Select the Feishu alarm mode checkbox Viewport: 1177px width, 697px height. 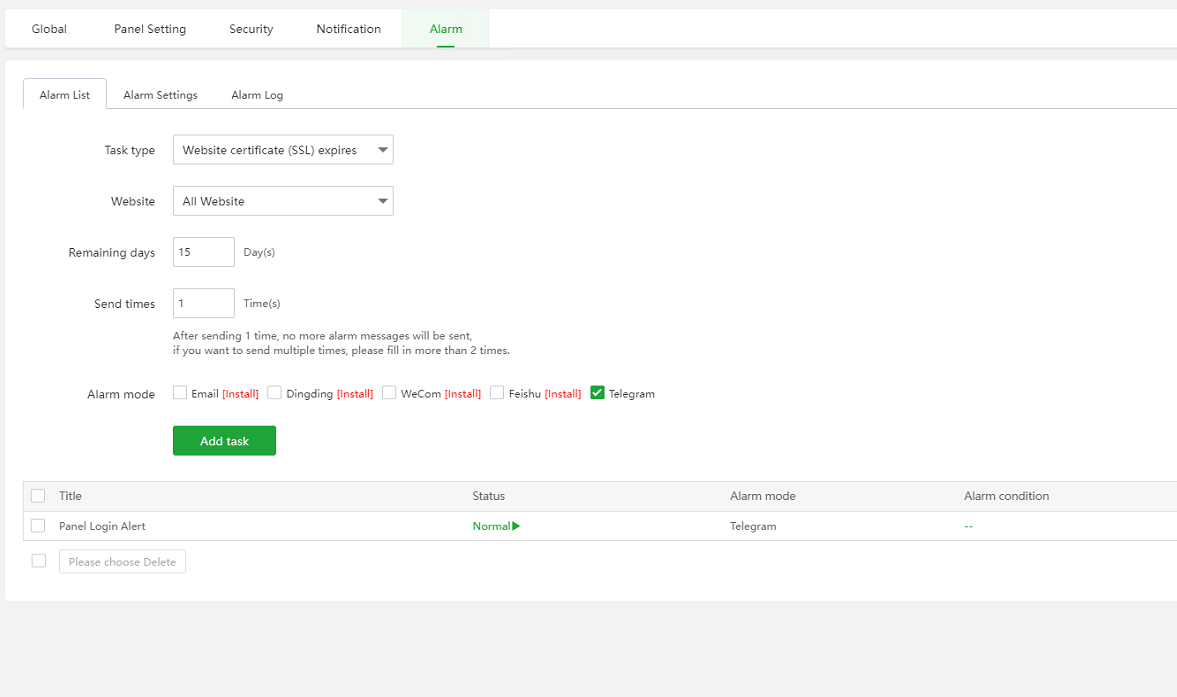click(496, 393)
